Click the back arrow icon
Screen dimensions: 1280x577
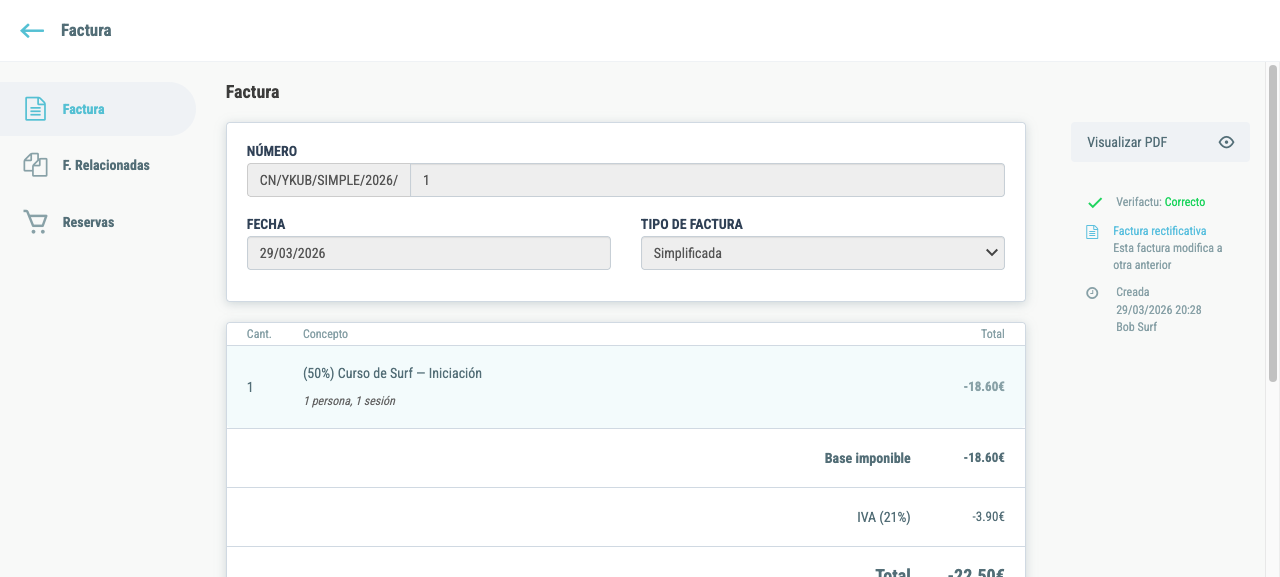point(32,31)
